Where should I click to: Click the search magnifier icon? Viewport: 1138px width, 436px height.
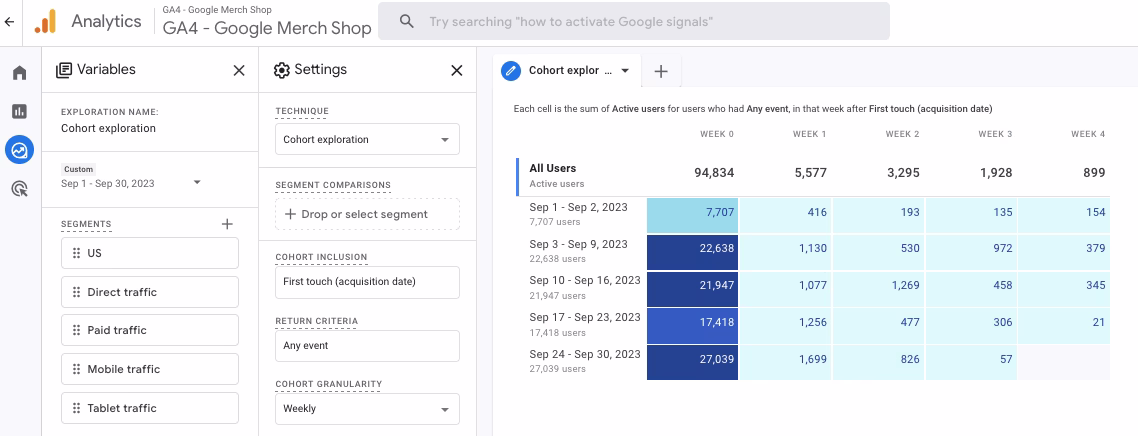click(406, 22)
